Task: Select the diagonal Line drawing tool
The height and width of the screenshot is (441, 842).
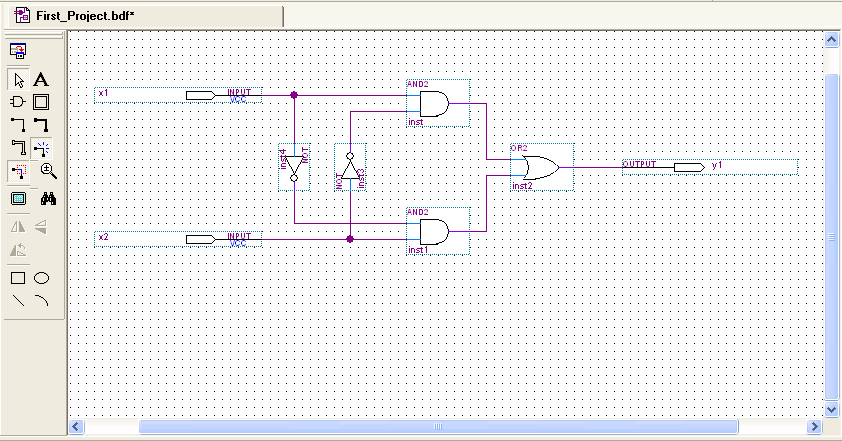Action: tap(18, 300)
